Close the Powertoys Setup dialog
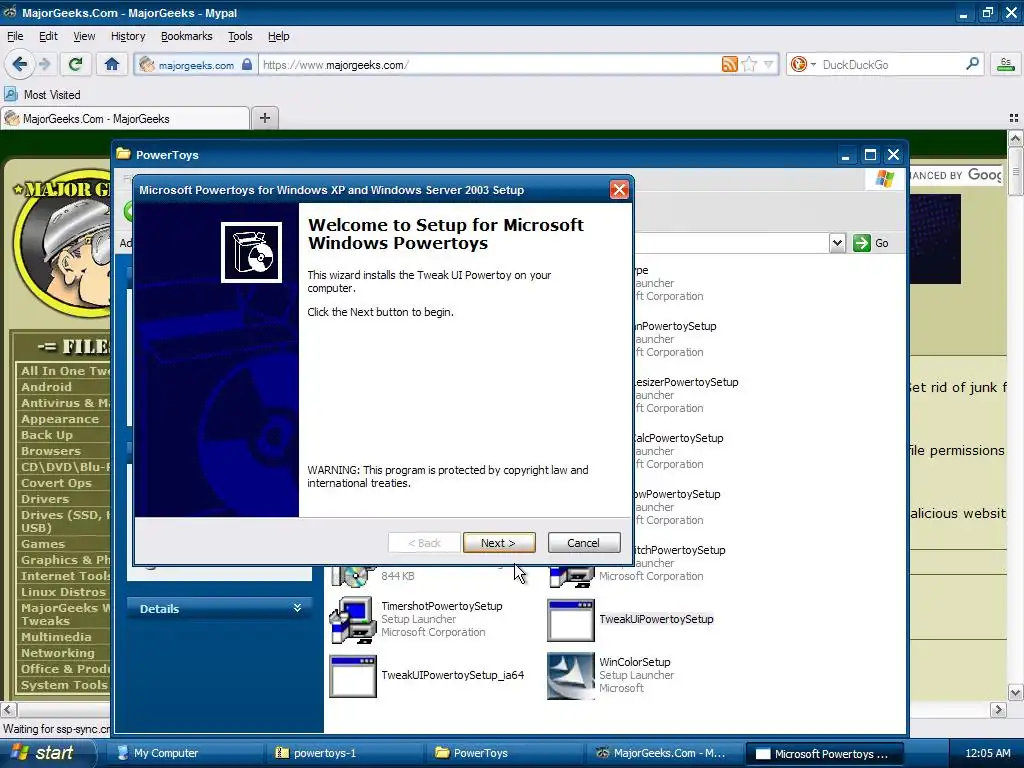Screen dimensions: 1024x768 tap(618, 190)
